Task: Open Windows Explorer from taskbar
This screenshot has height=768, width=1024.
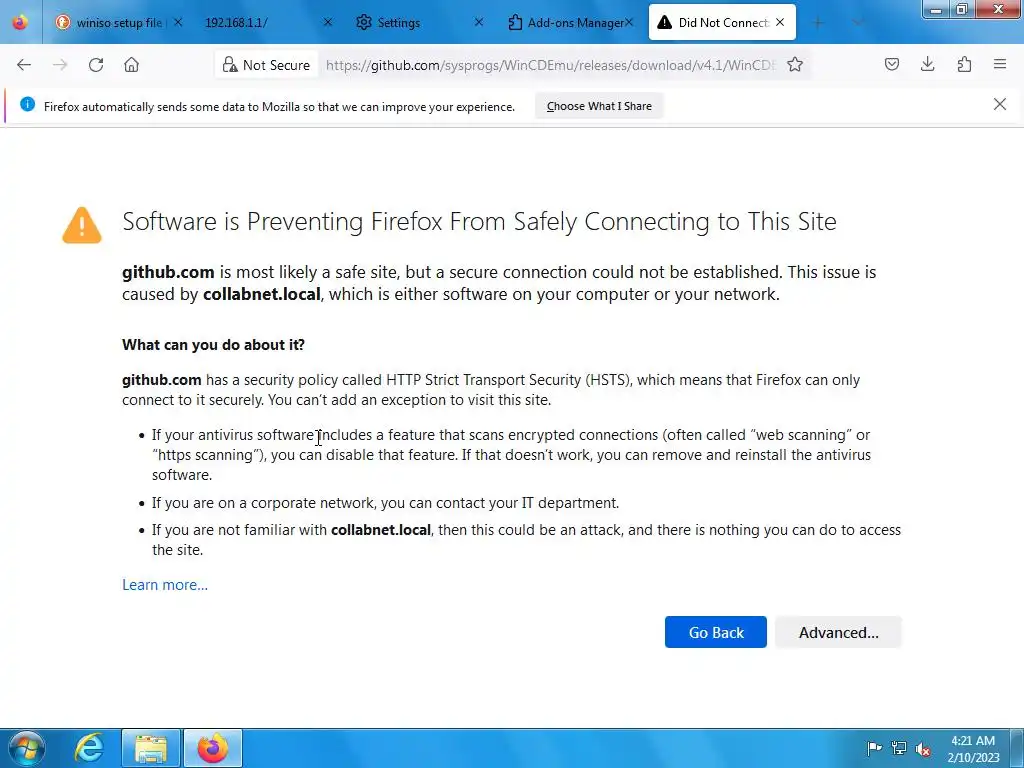Action: (151, 748)
